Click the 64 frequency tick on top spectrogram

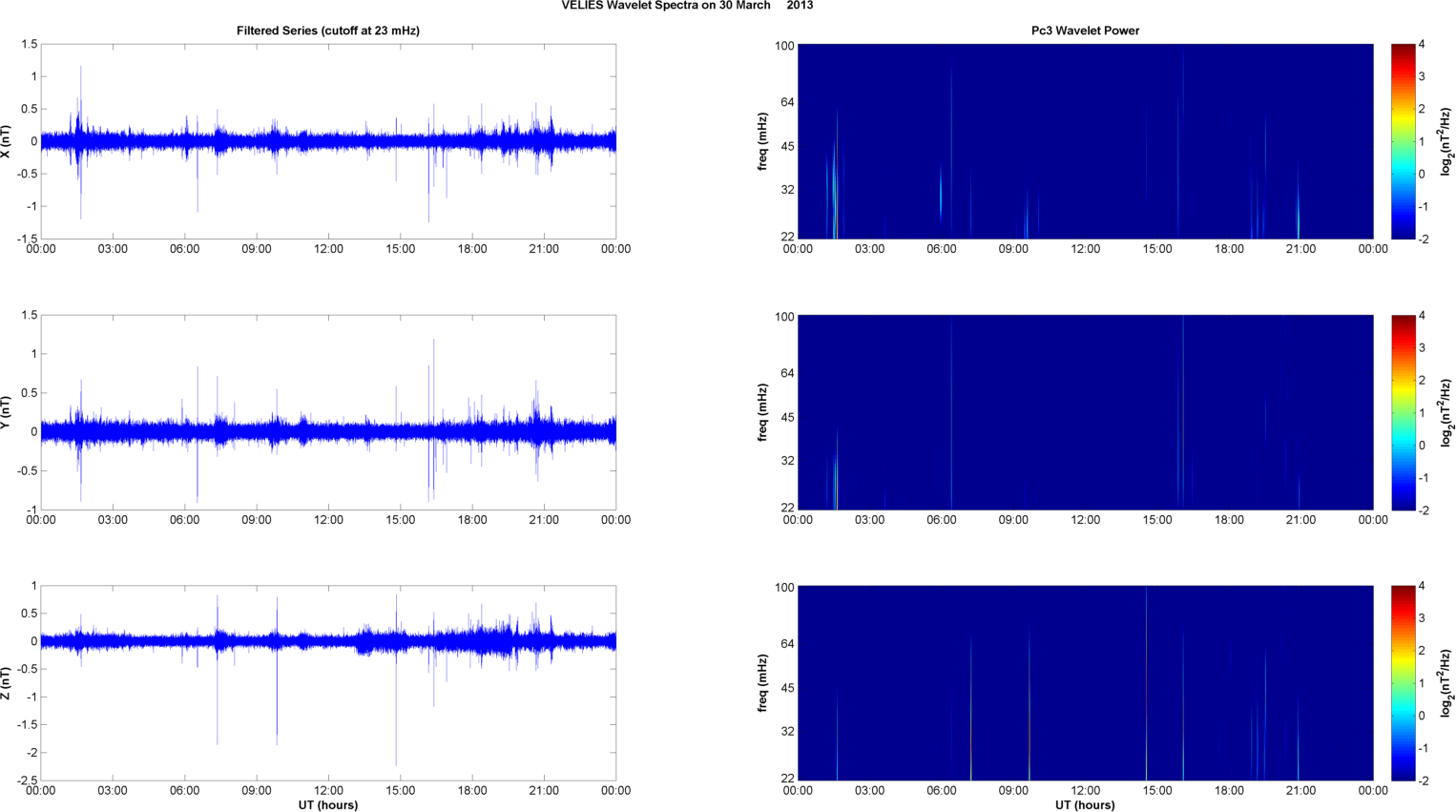[786, 102]
